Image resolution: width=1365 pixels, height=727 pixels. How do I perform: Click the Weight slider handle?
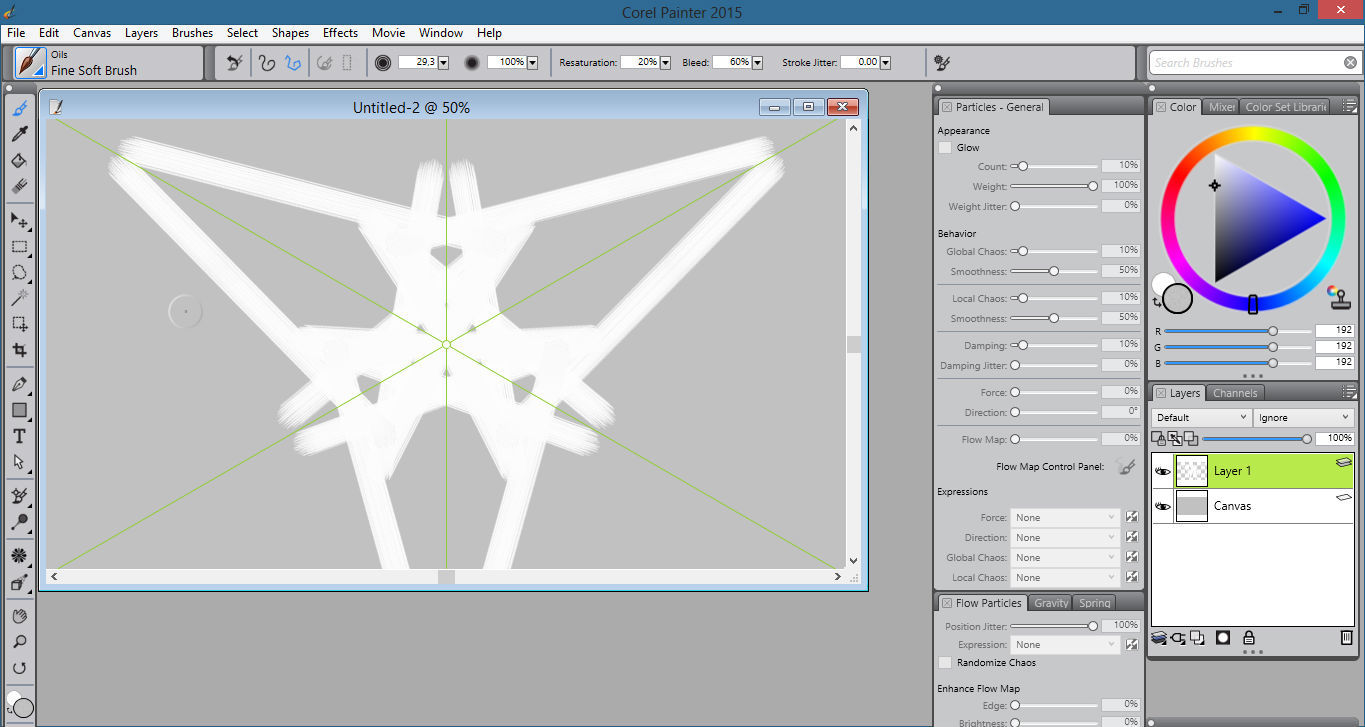(x=1092, y=186)
